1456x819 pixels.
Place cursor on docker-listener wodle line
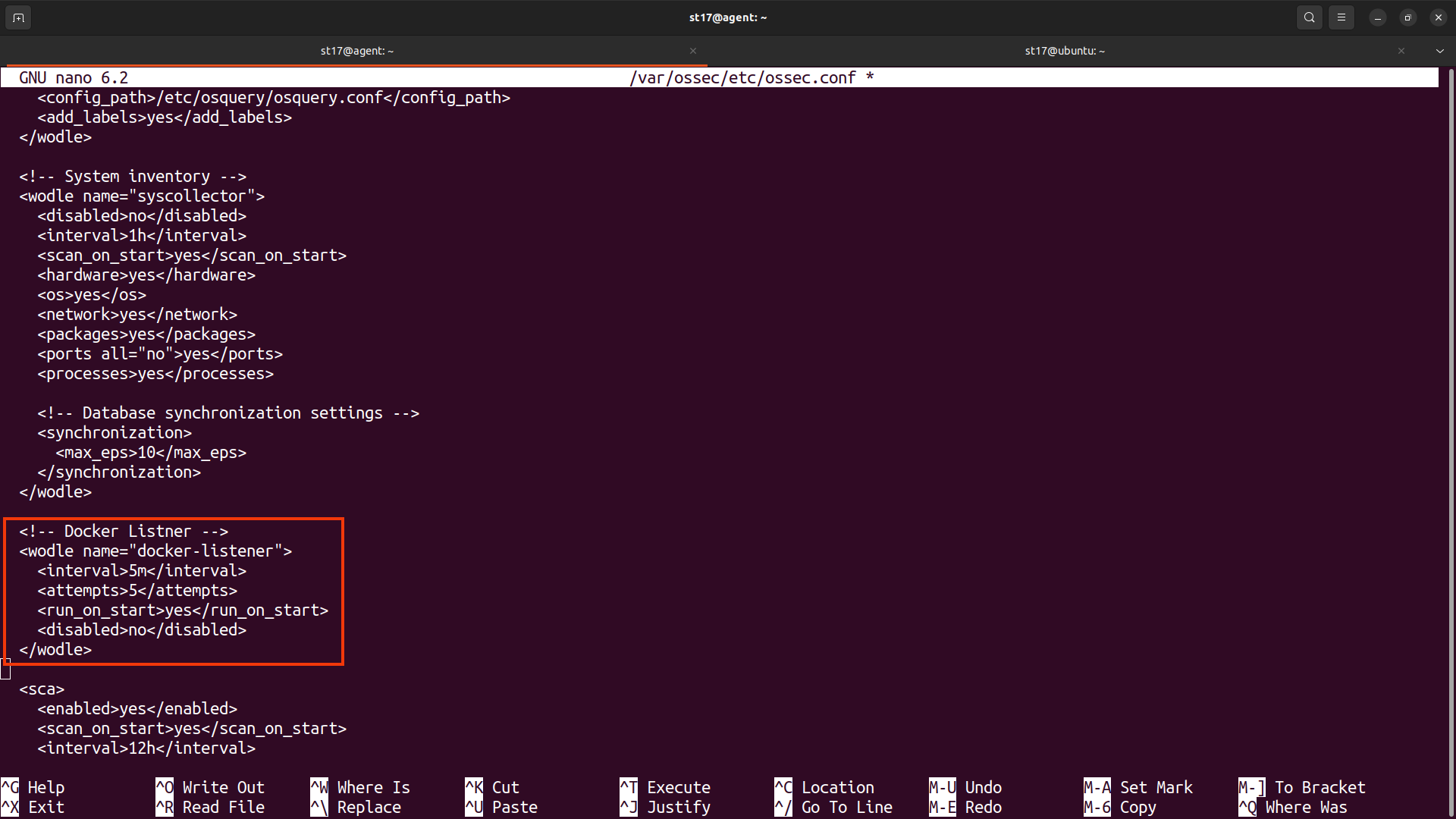[155, 551]
